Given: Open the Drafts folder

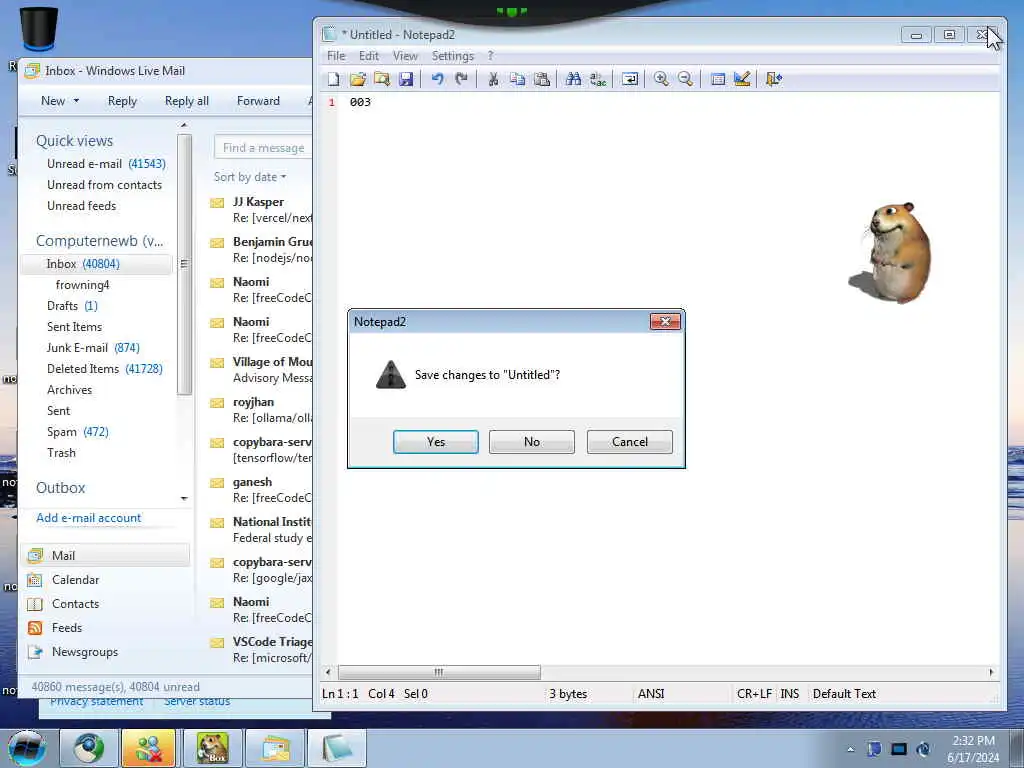Looking at the screenshot, I should point(72,306).
